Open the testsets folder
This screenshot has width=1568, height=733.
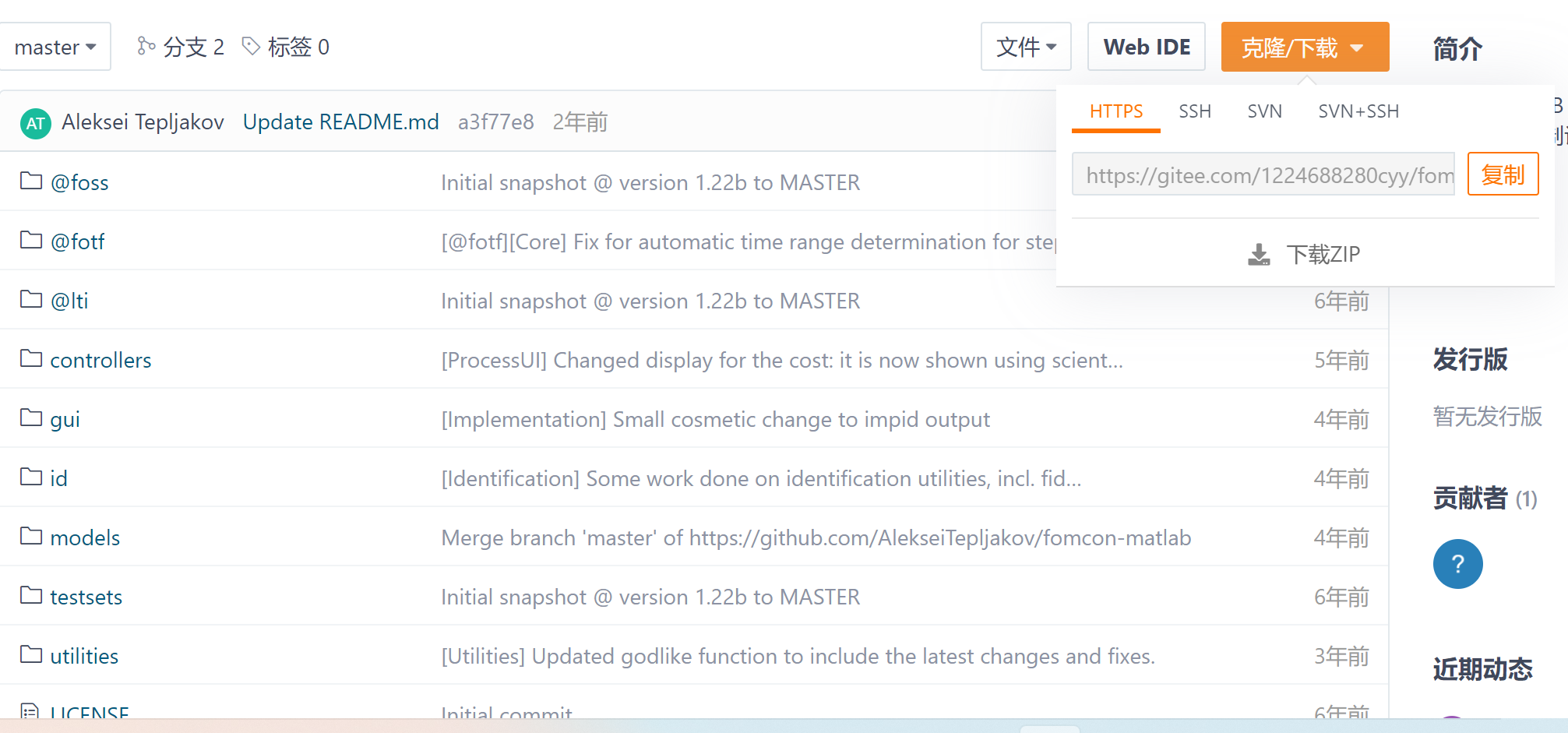[x=86, y=597]
